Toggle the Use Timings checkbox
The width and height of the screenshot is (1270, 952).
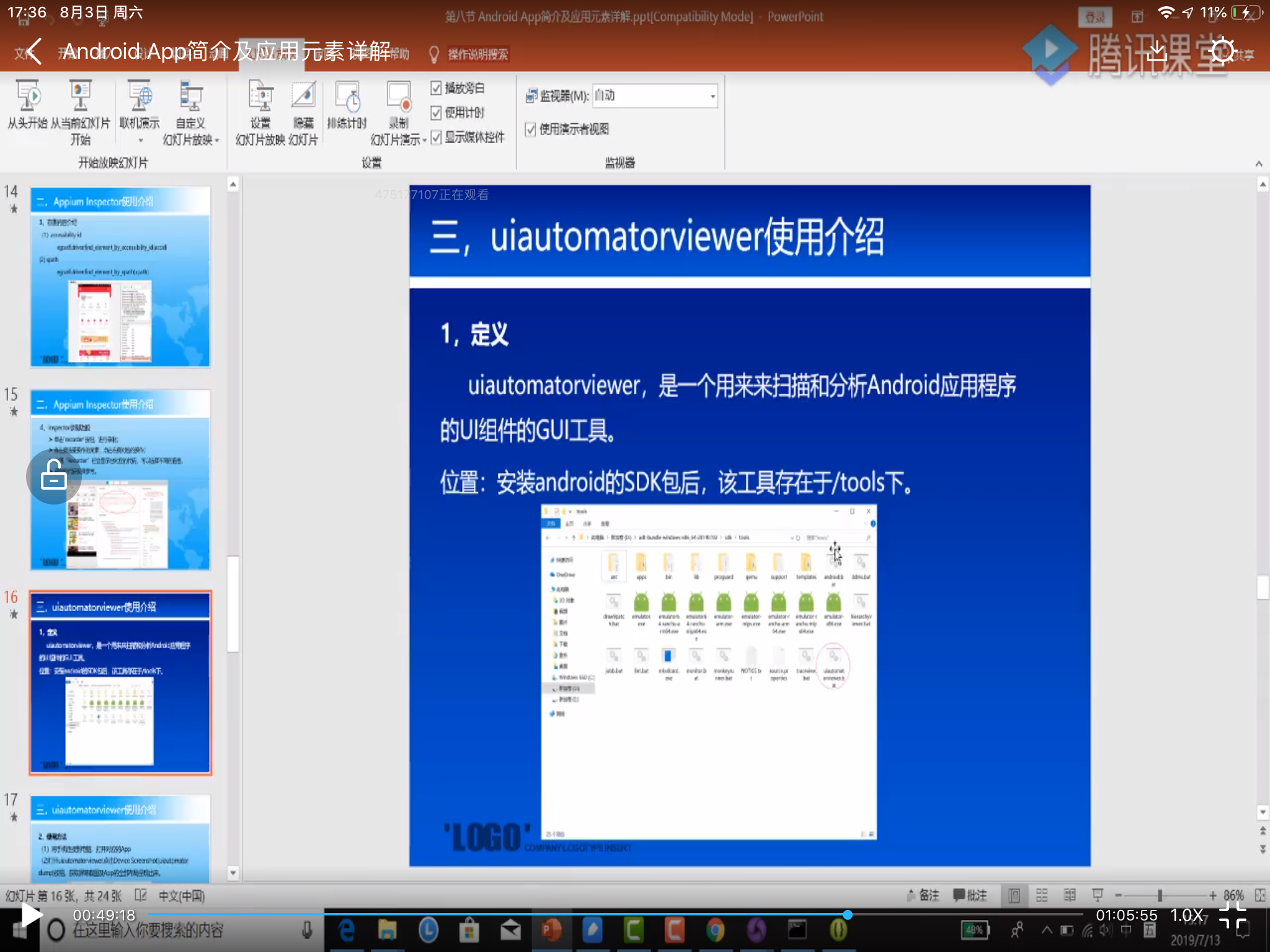[x=436, y=112]
